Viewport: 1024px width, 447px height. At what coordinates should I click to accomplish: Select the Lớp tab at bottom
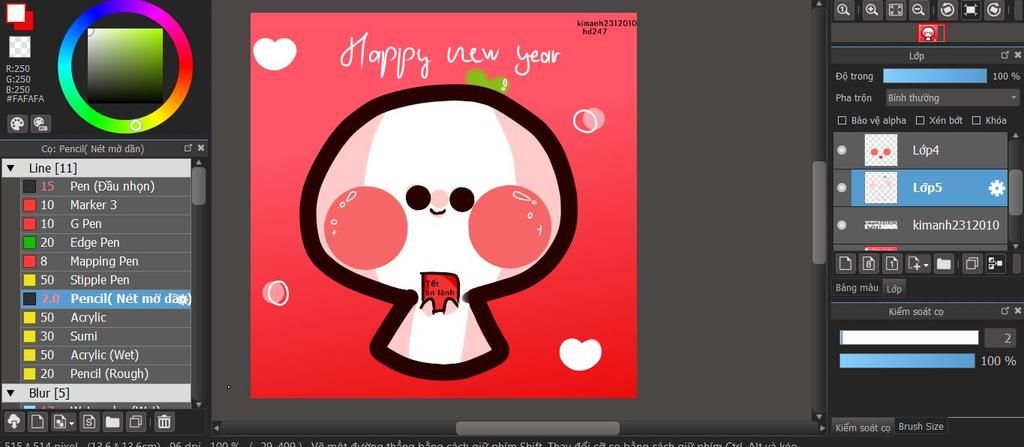[x=894, y=288]
